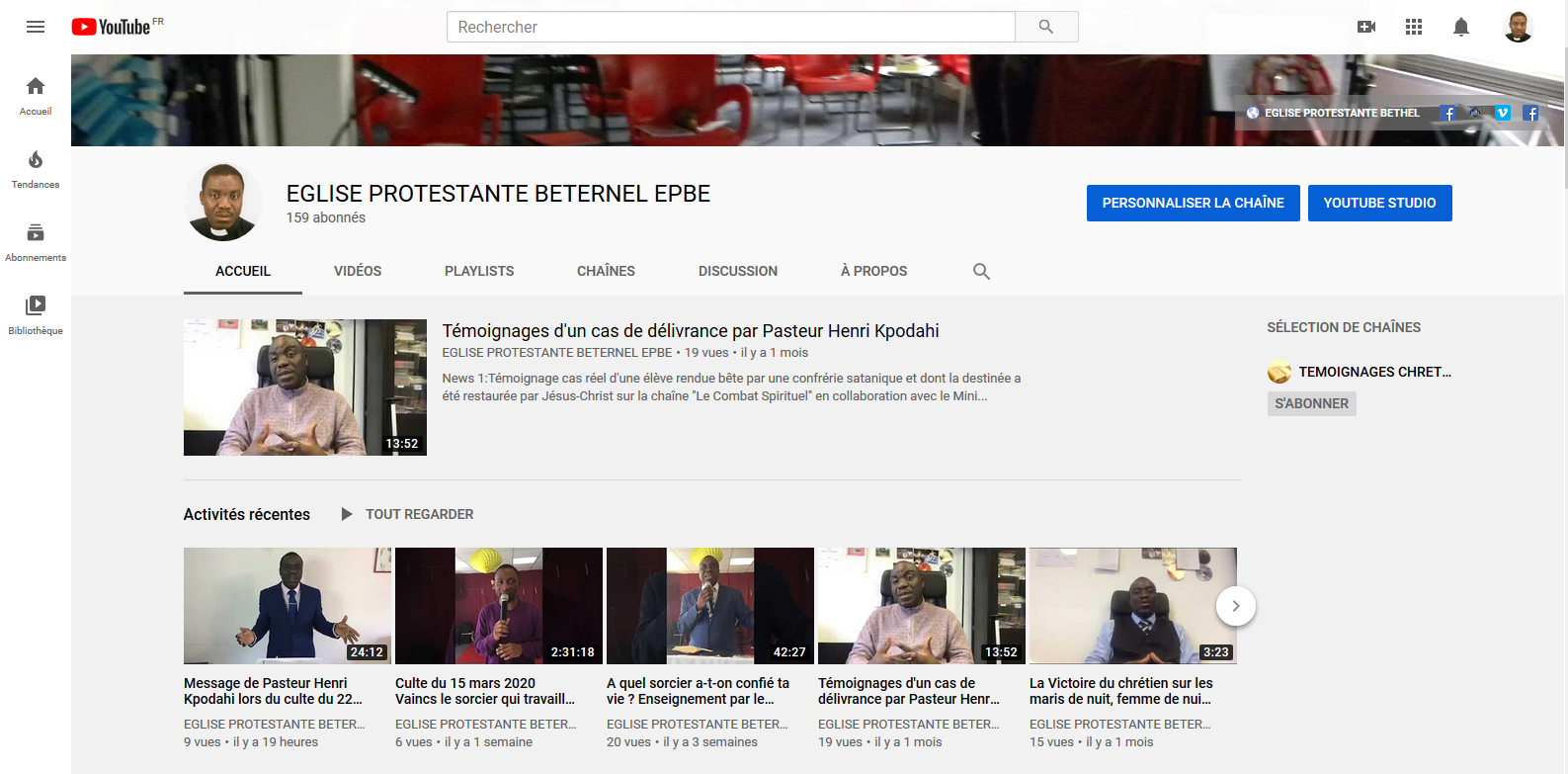Screen dimensions: 1568x774
Task: Click TOUT REGARDER link
Action: coord(420,514)
